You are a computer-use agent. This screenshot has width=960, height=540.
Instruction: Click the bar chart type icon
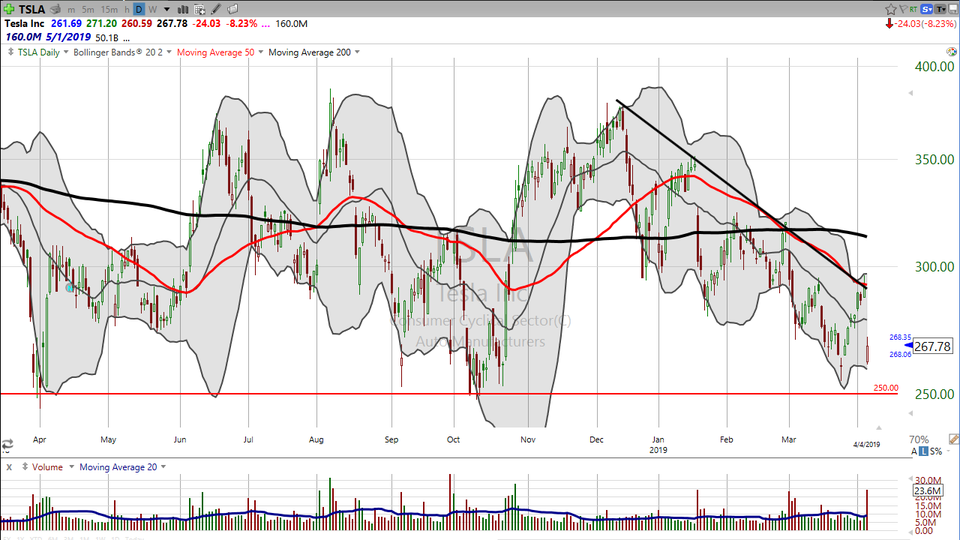182,9
